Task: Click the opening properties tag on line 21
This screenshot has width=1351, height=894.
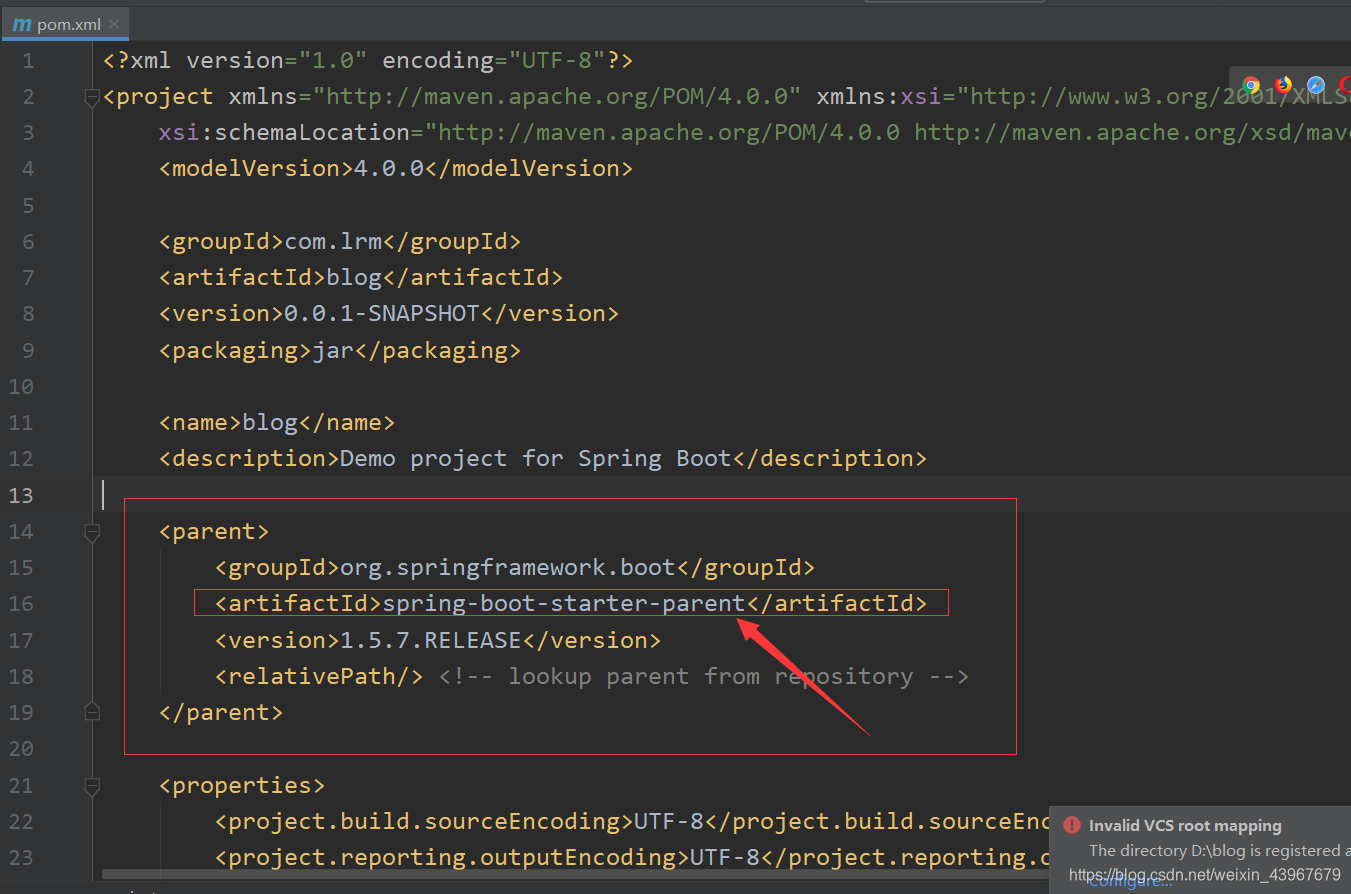Action: tap(242, 785)
